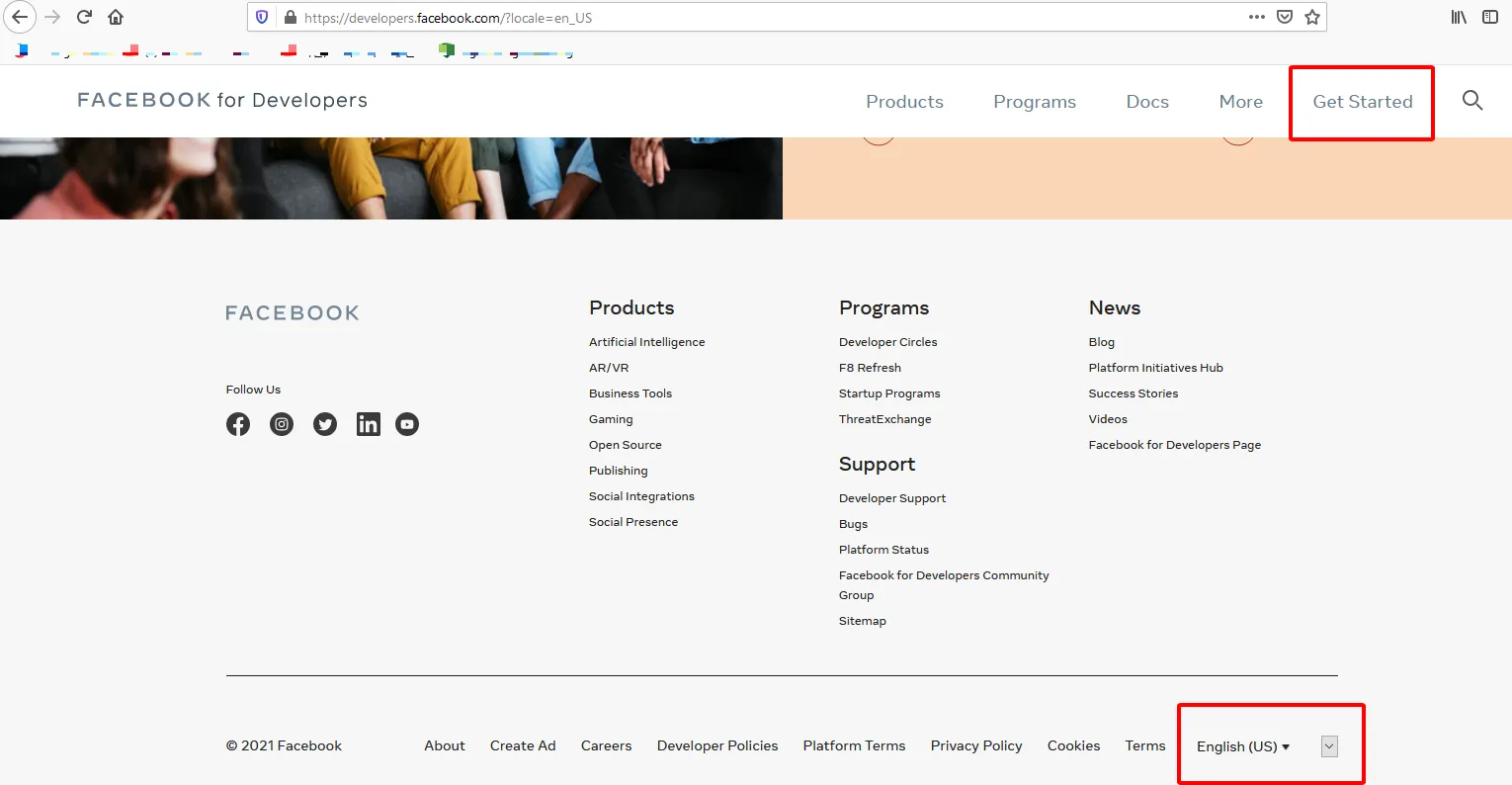This screenshot has height=785, width=1512.
Task: Bookmark this page with star icon
Action: tap(1312, 17)
